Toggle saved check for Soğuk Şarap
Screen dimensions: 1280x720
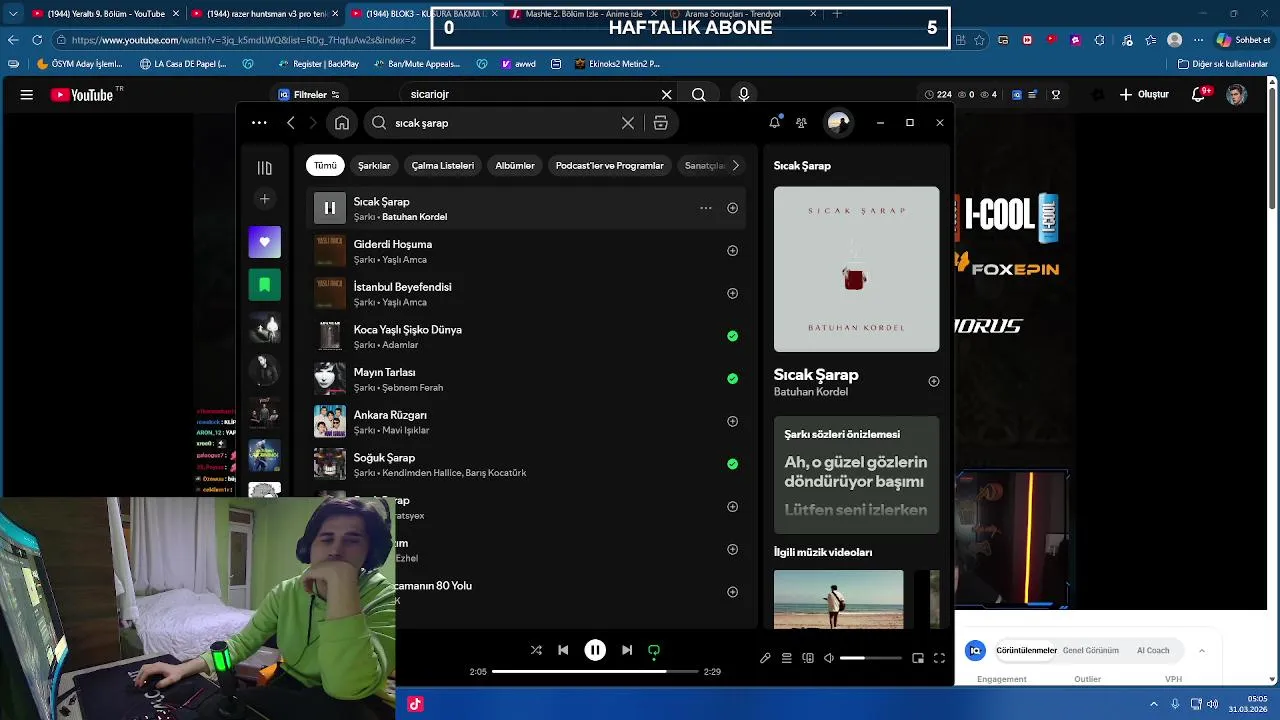click(732, 464)
